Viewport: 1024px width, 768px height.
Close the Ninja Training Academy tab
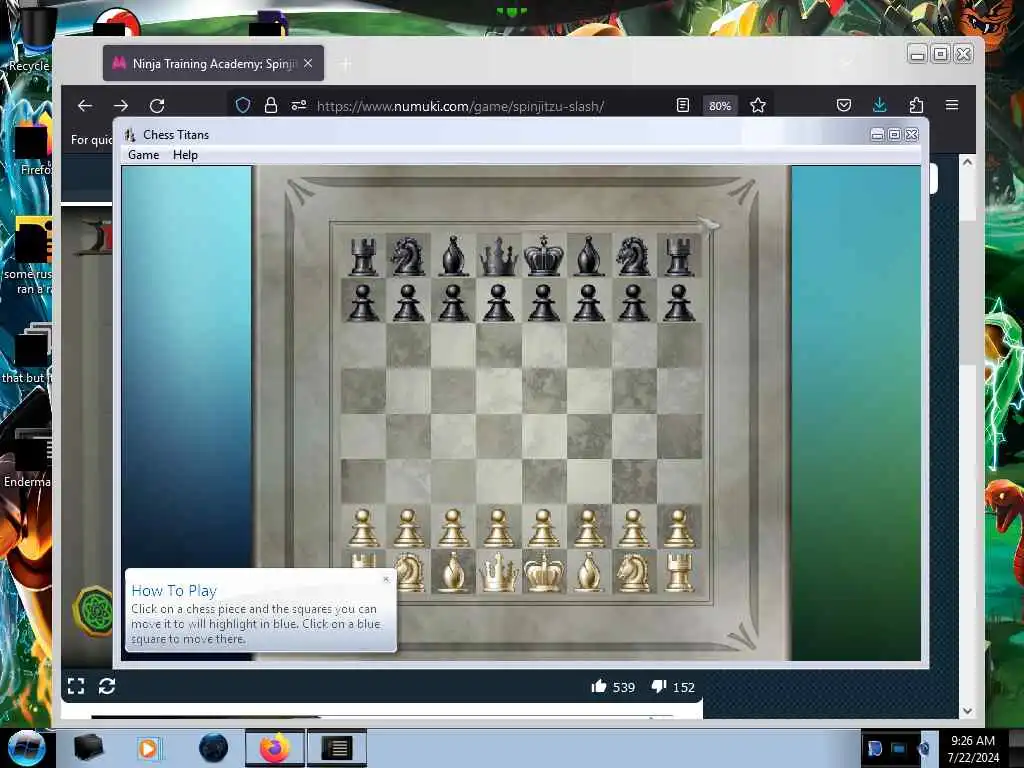(308, 63)
